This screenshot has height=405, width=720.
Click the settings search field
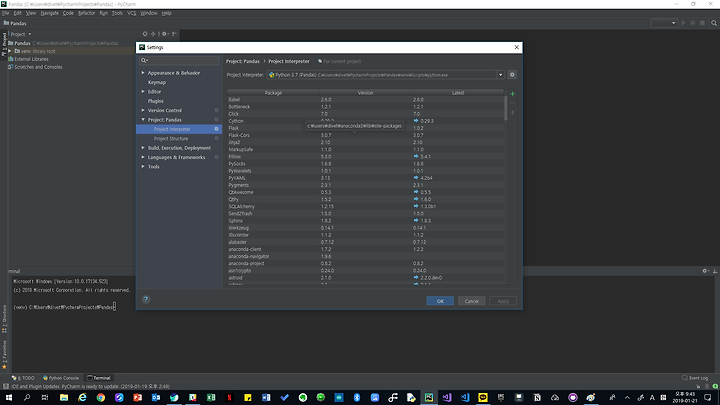coord(179,60)
